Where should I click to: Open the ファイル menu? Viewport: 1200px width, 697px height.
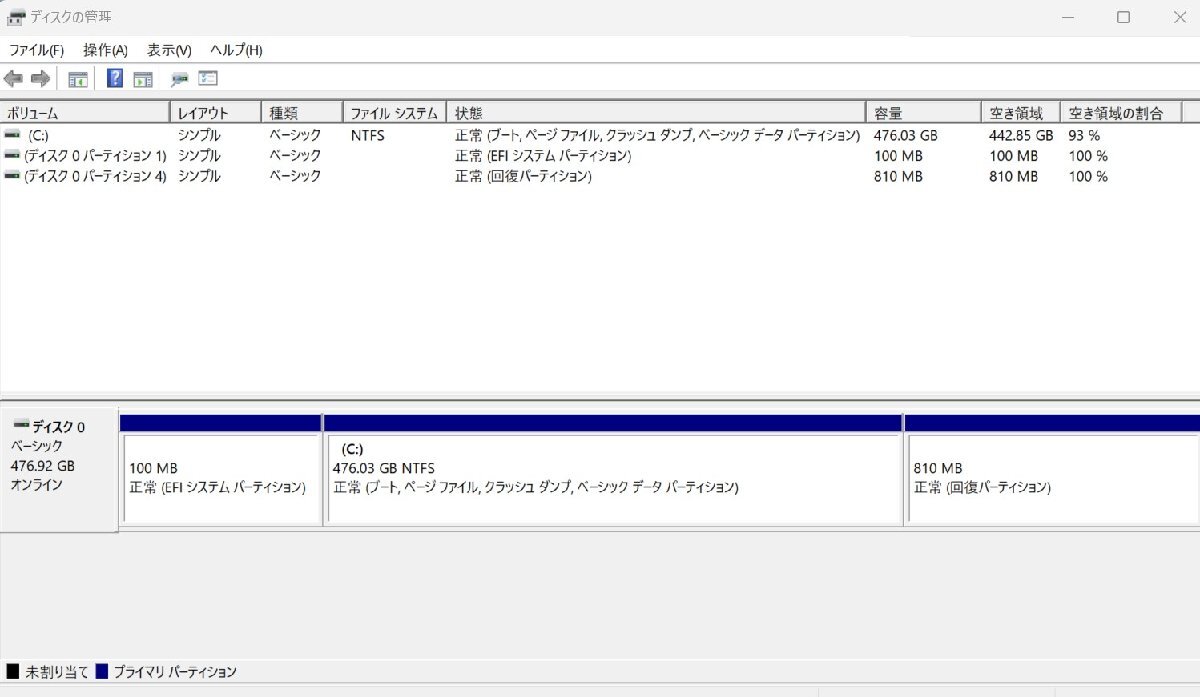click(x=38, y=49)
